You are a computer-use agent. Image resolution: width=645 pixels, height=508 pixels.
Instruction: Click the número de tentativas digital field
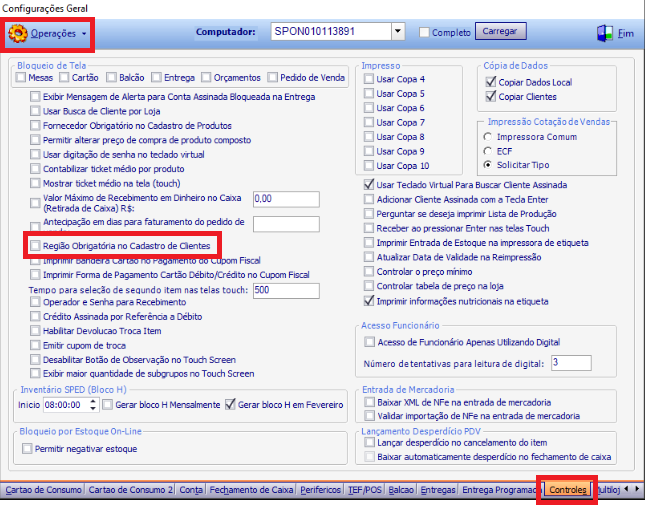pos(571,363)
